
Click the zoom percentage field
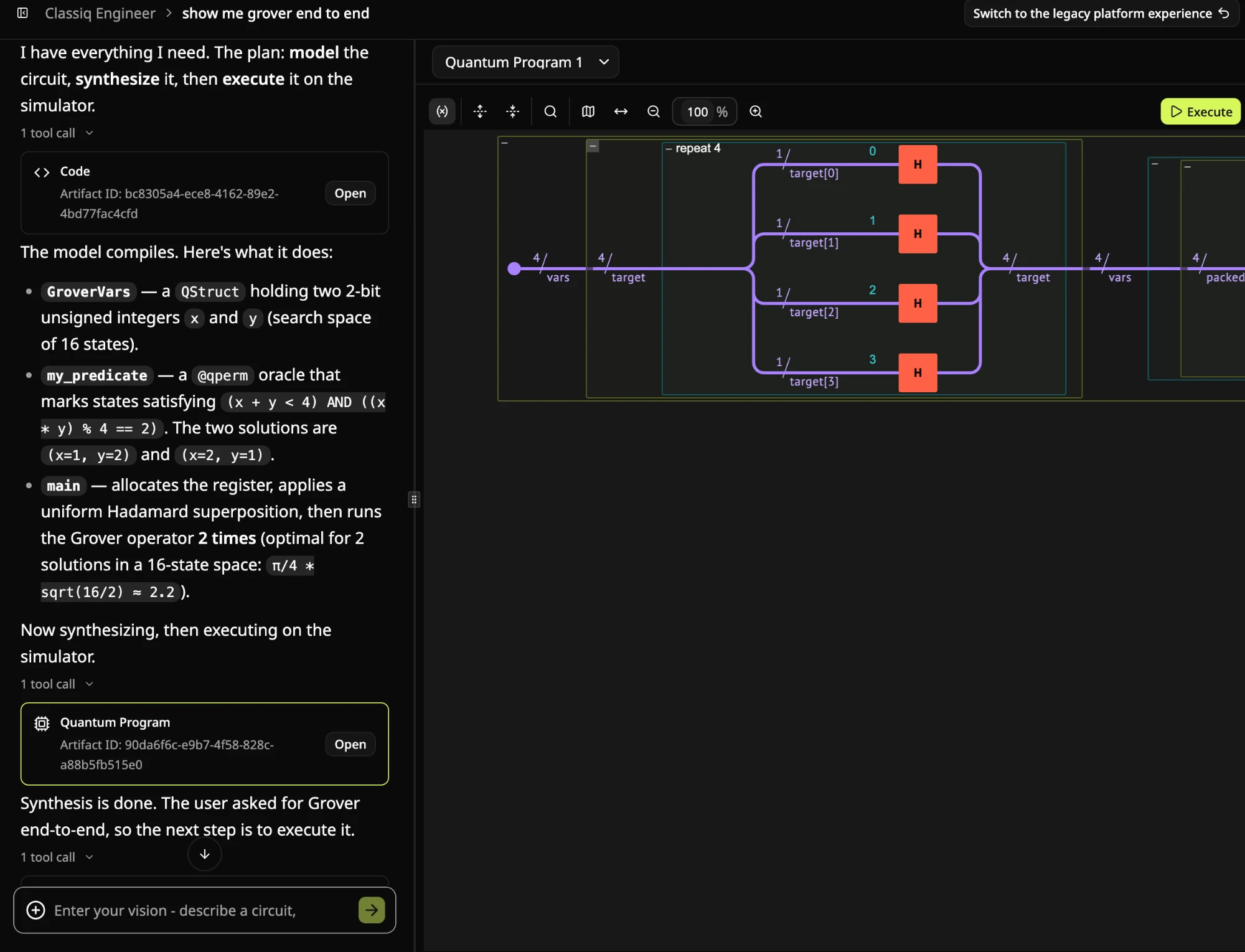point(705,111)
